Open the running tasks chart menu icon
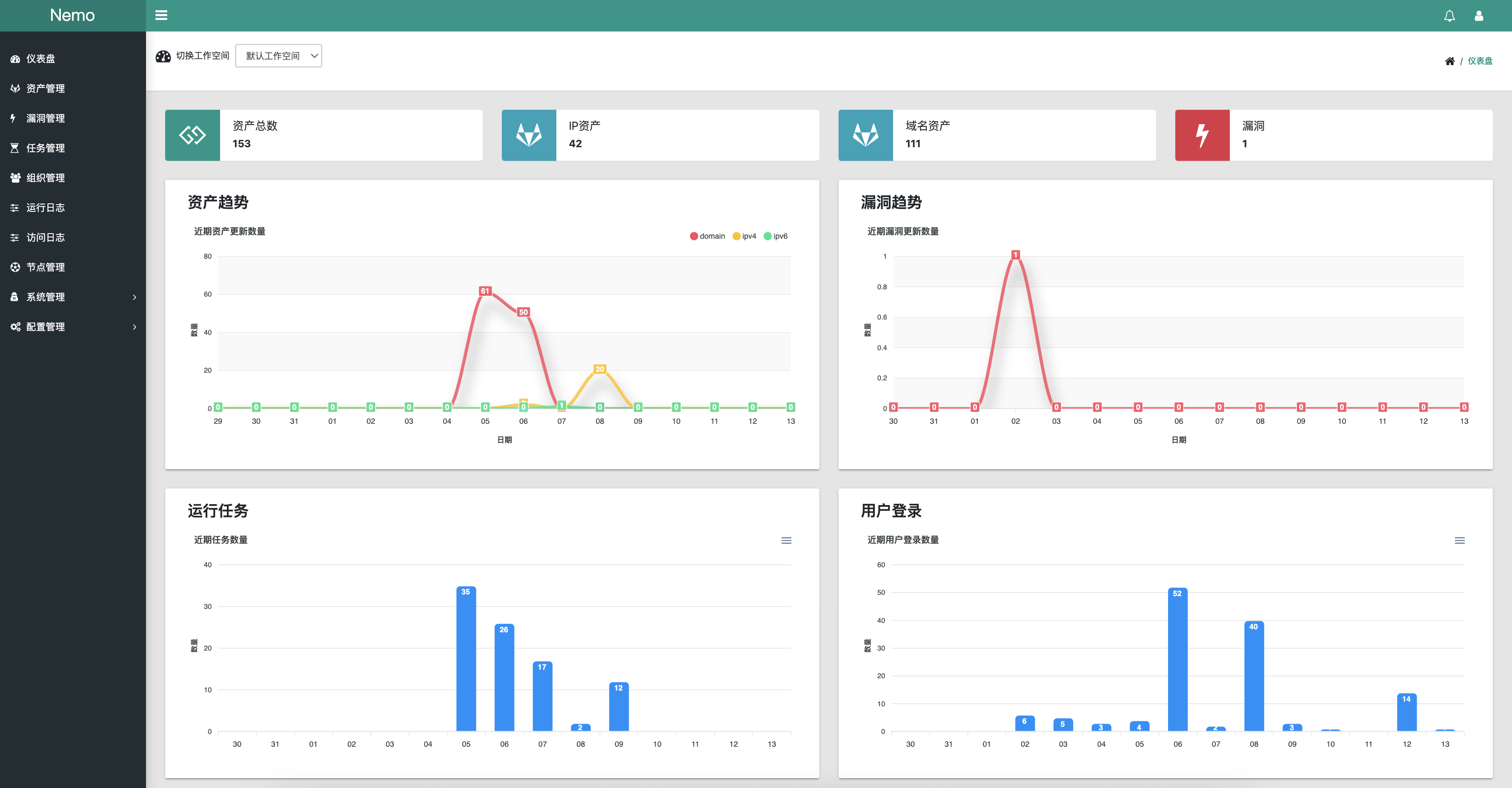The image size is (1512, 788). [786, 540]
